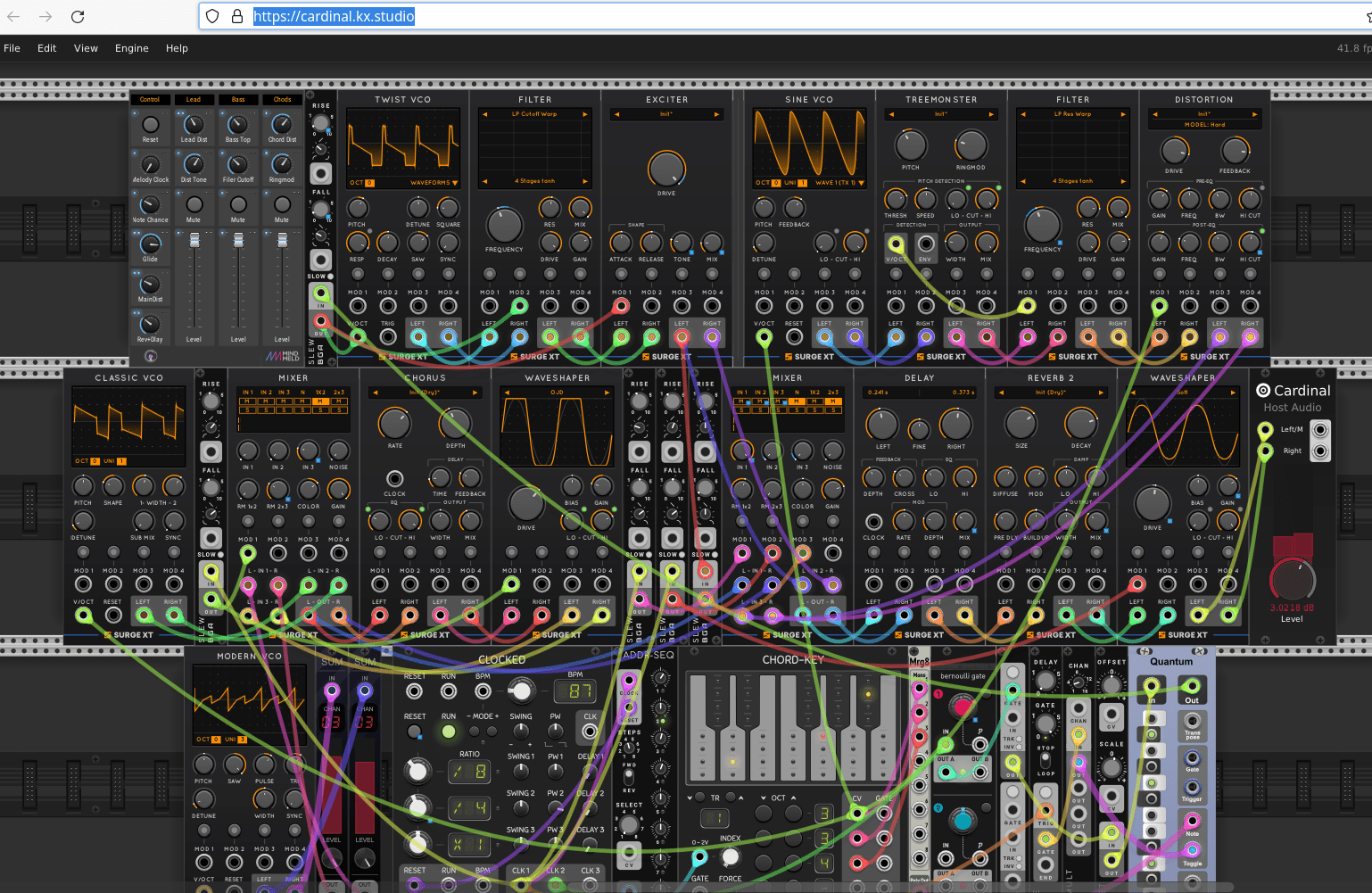Click the Chord Dist knob
The height and width of the screenshot is (893, 1372).
[x=282, y=124]
